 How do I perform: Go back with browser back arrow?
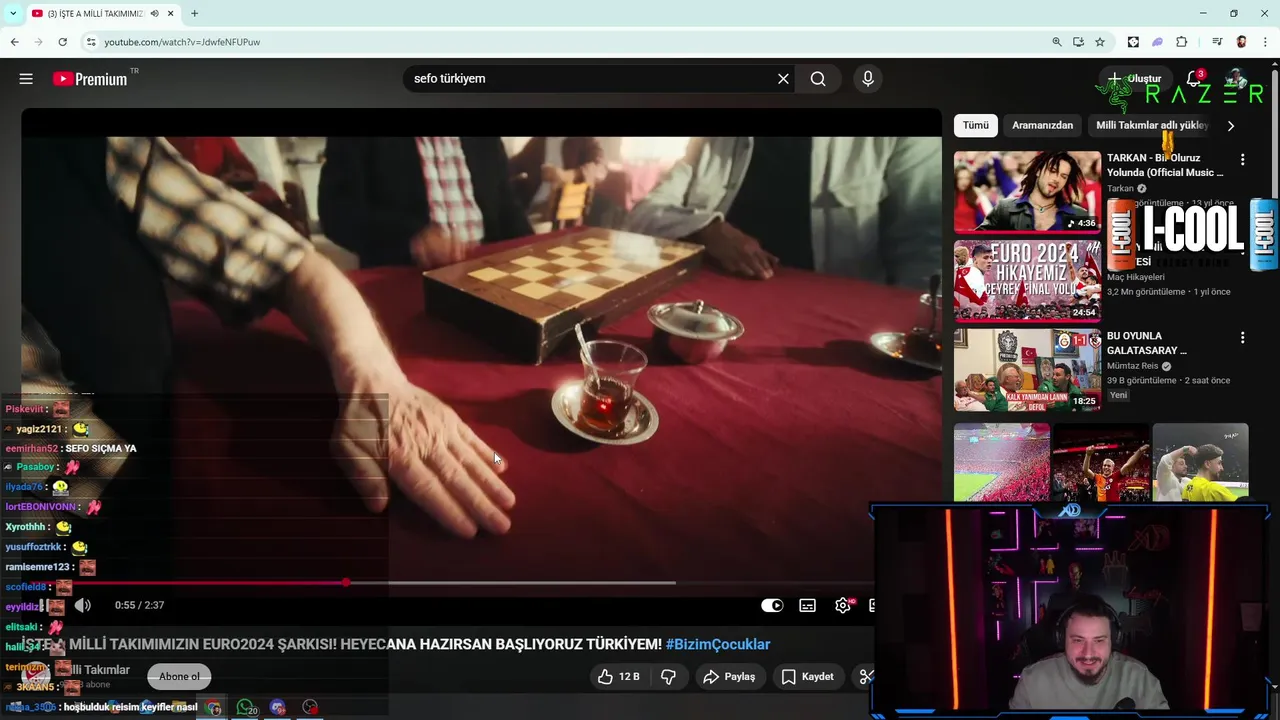14,42
